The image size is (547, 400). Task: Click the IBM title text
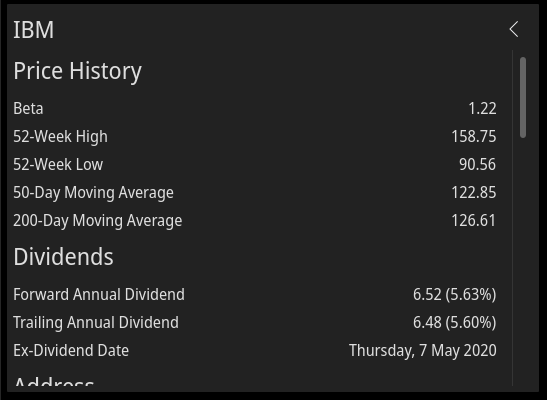click(33, 30)
